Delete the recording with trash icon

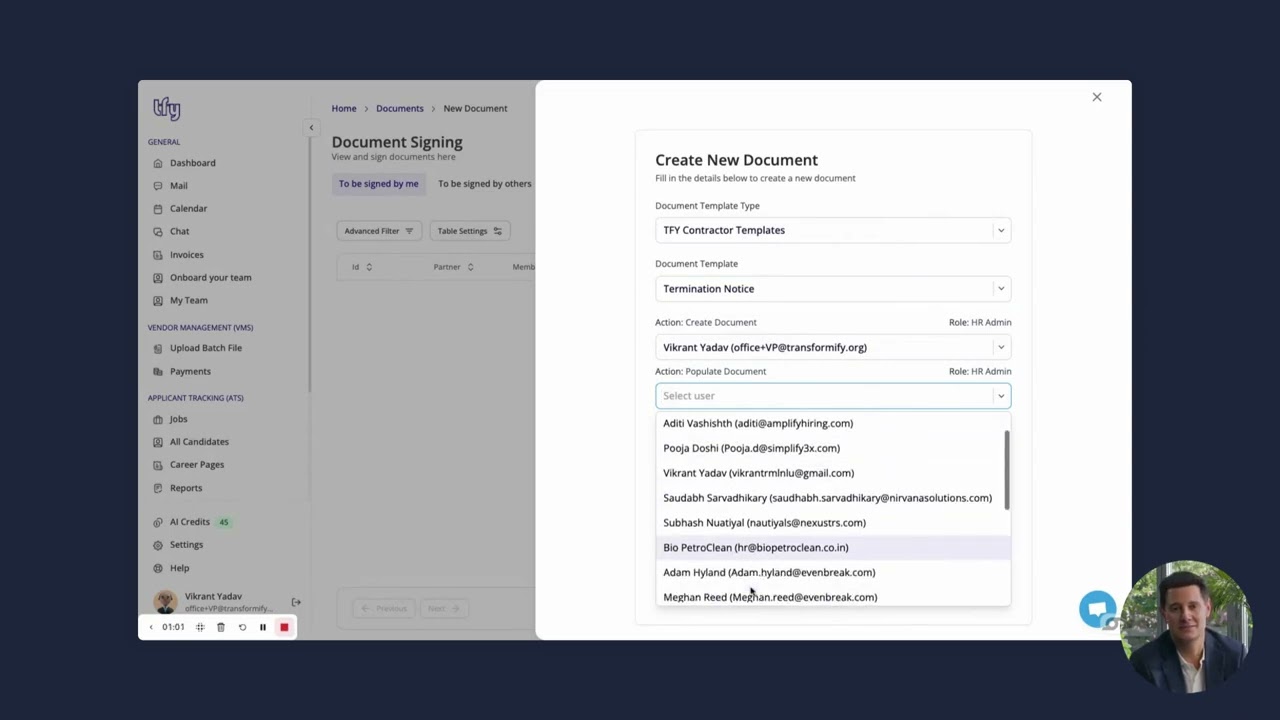coord(221,627)
